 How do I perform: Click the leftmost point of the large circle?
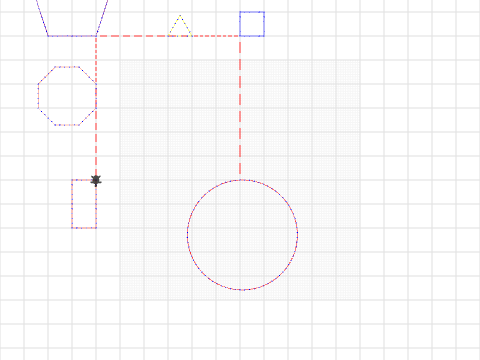[x=187, y=235]
